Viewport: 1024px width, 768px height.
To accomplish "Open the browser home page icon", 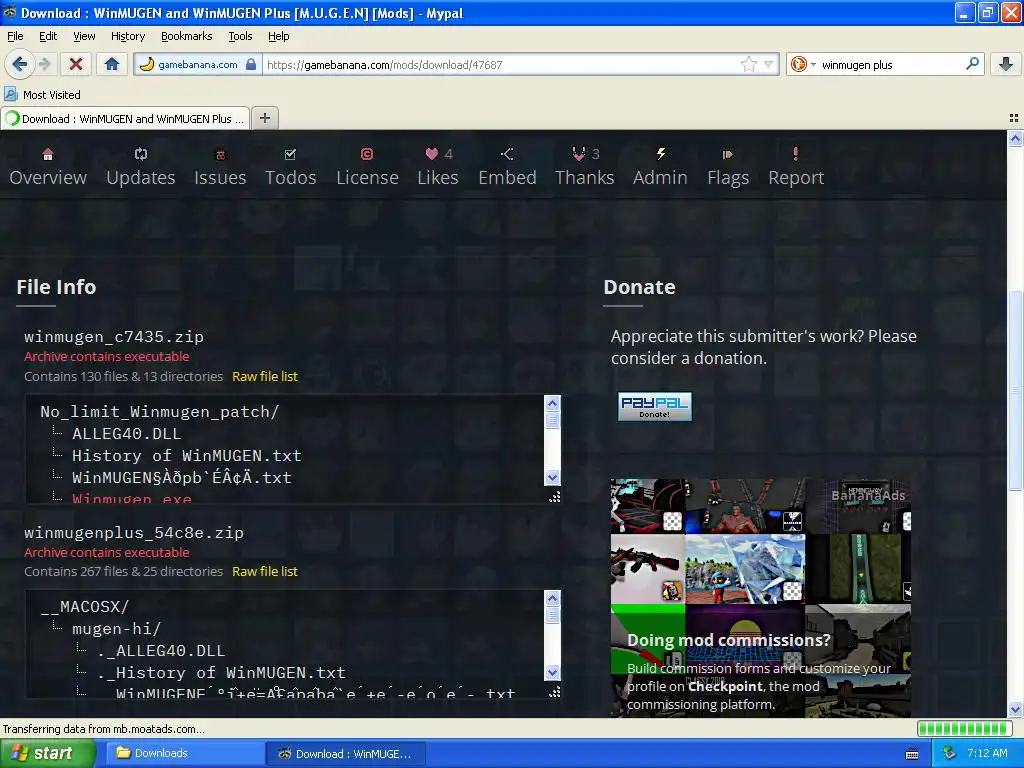I will point(112,64).
